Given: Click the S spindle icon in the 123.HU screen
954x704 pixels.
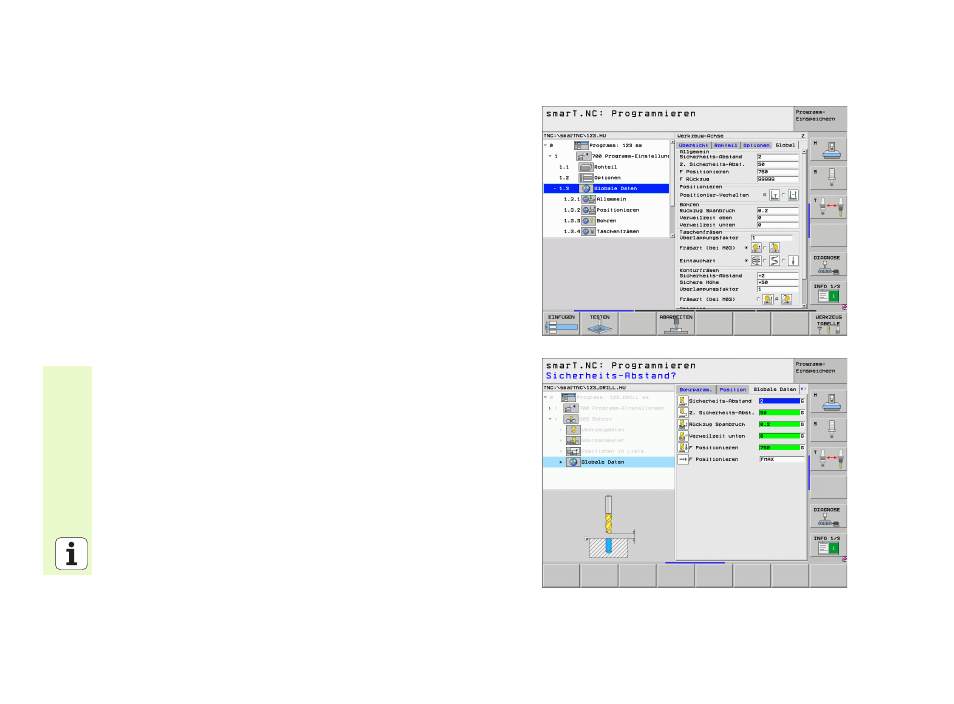Looking at the screenshot, I should pyautogui.click(x=828, y=178).
